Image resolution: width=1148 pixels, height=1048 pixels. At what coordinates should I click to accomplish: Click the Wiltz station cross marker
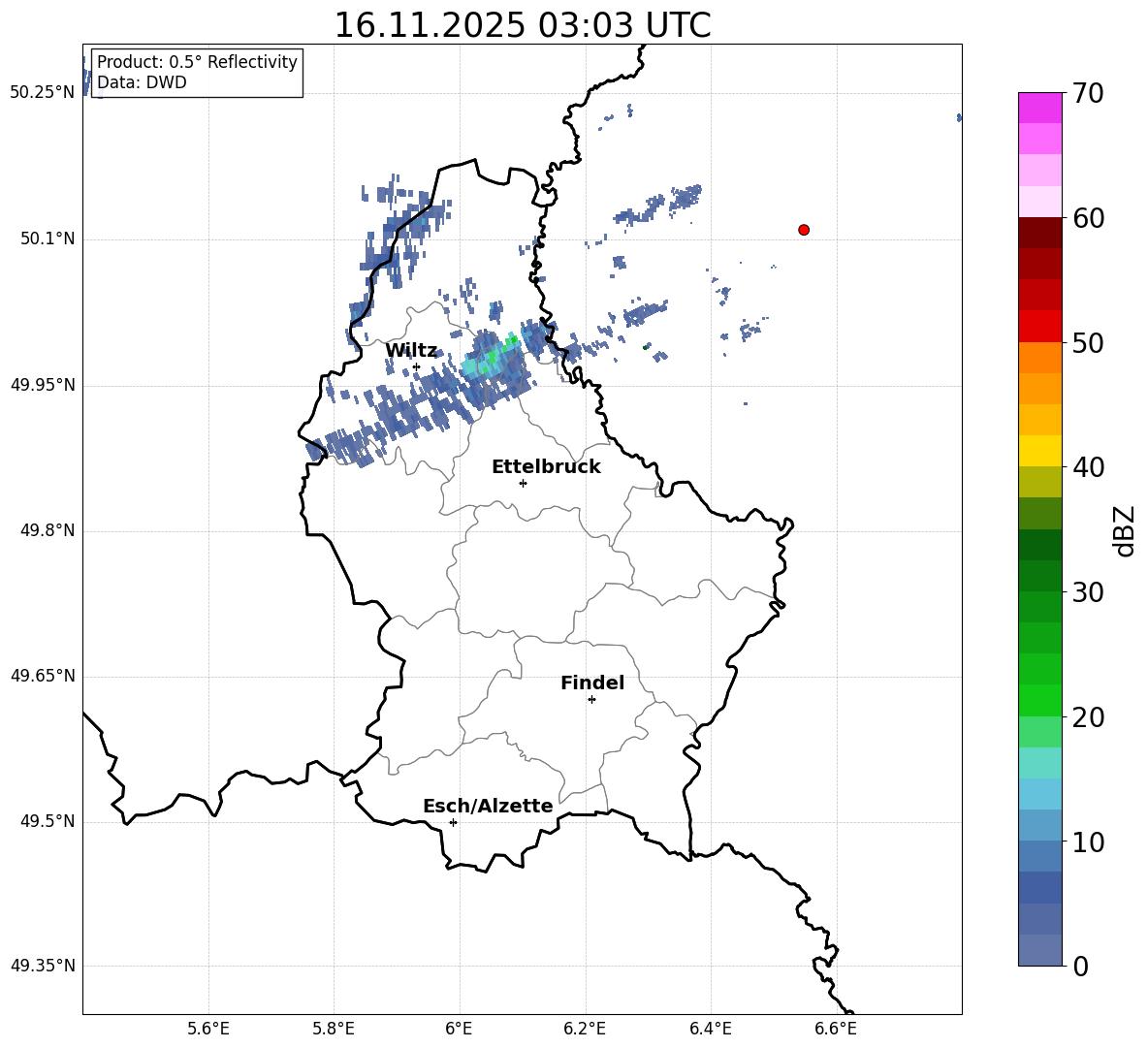tap(417, 366)
